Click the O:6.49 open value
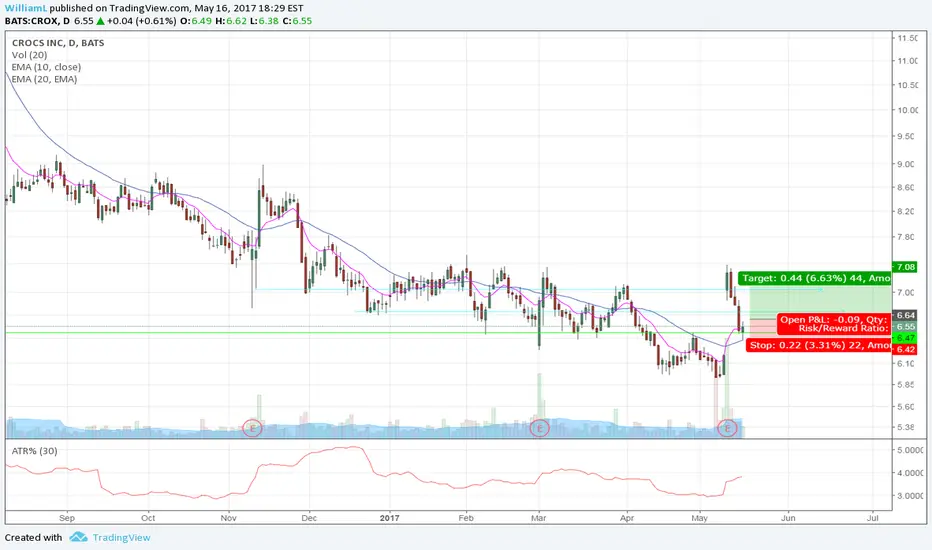 [196, 21]
